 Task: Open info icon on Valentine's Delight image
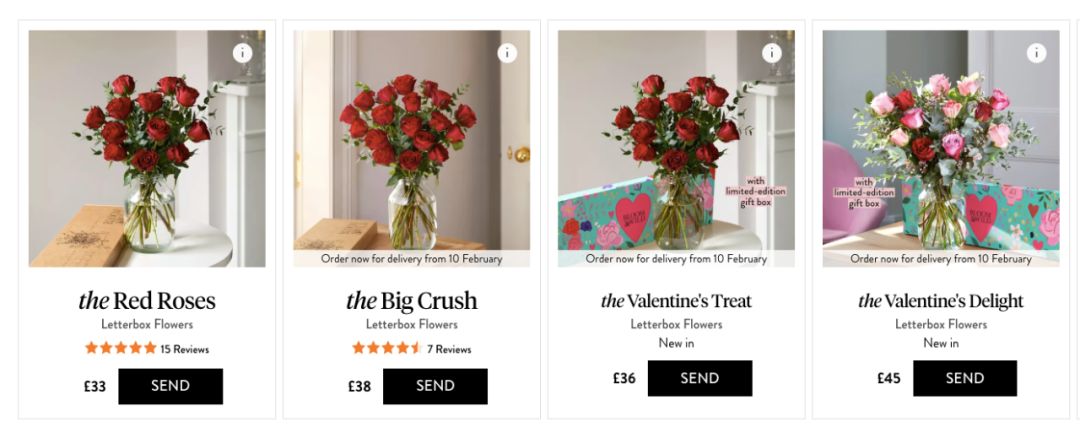coord(1036,53)
